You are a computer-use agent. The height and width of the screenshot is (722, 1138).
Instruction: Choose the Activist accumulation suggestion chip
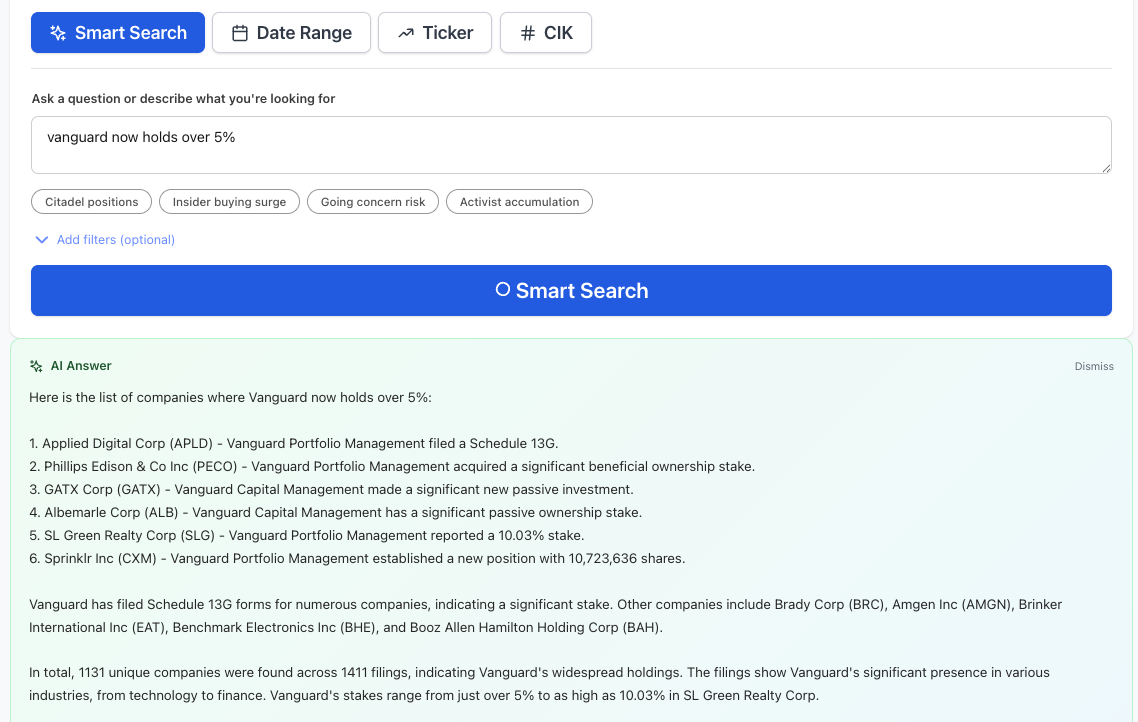tap(520, 202)
